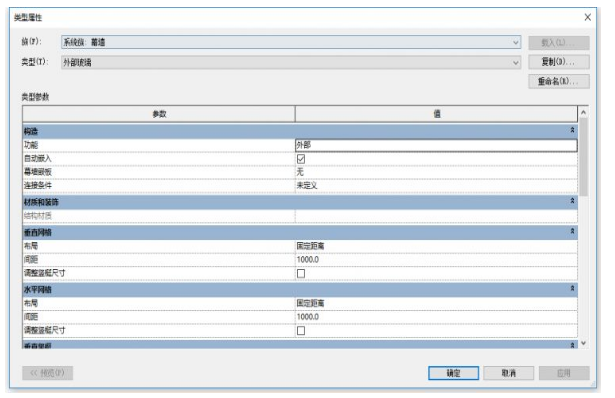Click the 载入(L)... button
The width and height of the screenshot is (615, 398).
(x=559, y=43)
